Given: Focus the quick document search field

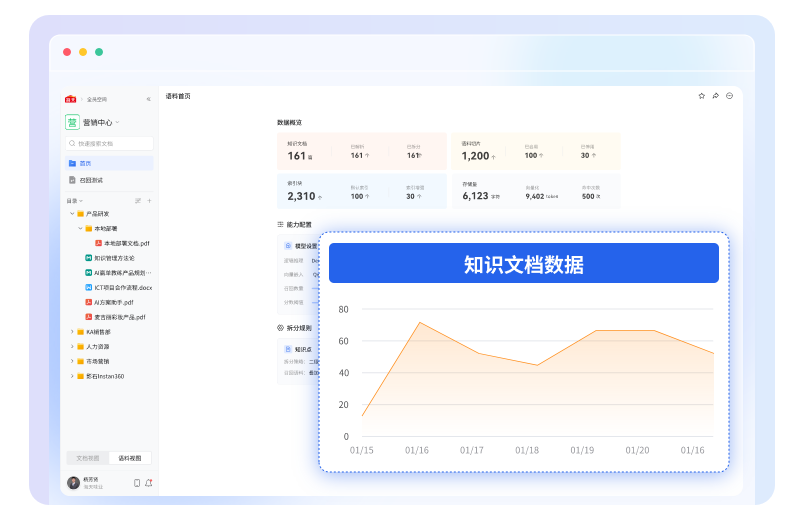Looking at the screenshot, I should coord(109,143).
